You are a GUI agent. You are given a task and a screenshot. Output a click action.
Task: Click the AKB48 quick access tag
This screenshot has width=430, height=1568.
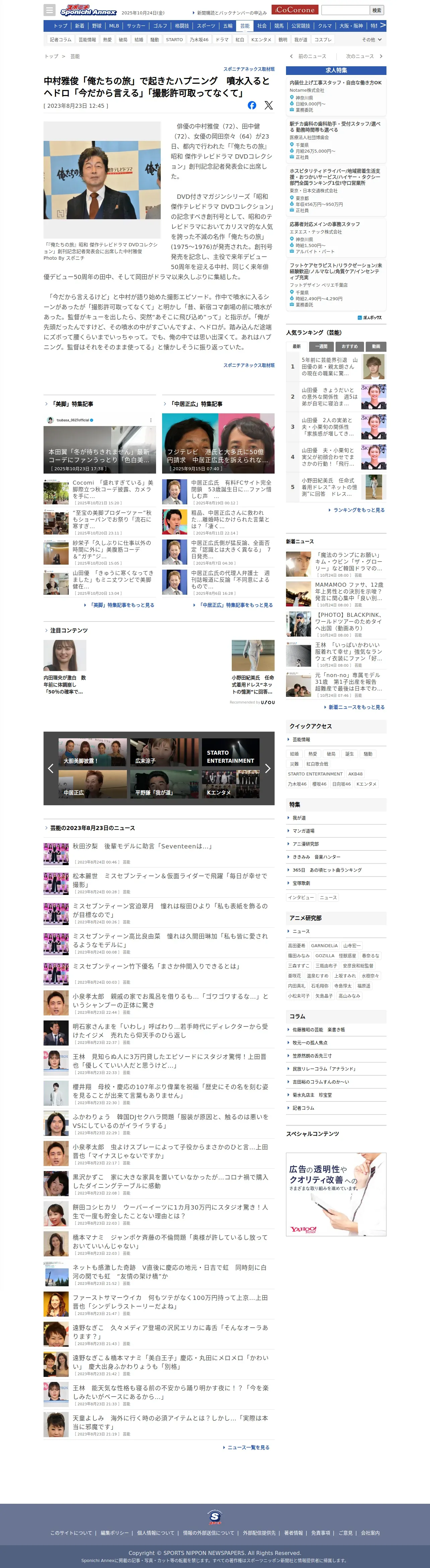(356, 774)
